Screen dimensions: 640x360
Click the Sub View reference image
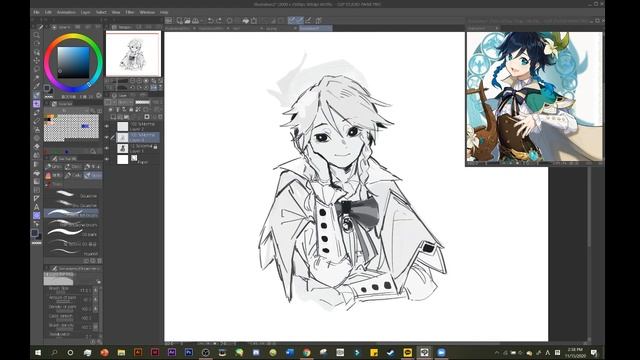[534, 97]
